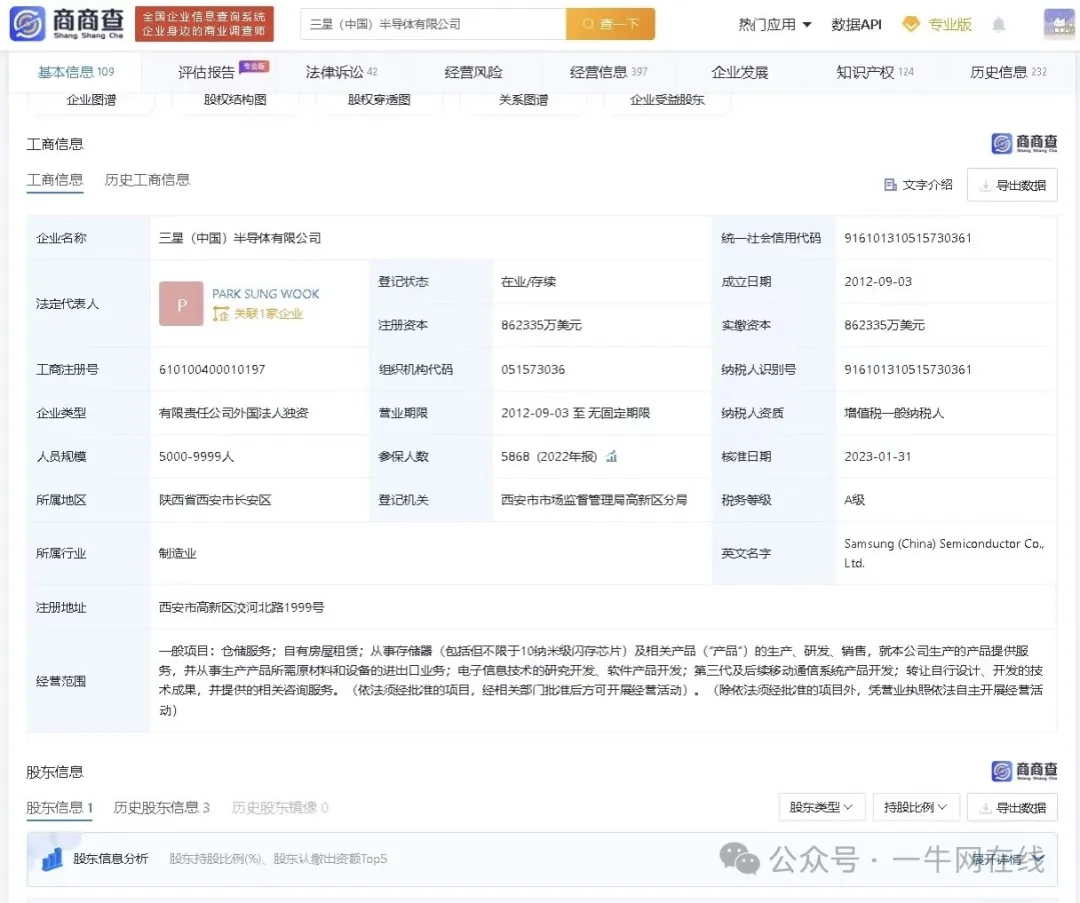Click 在业/存续 status value
Viewport: 1080px width, 903px height.
[528, 282]
